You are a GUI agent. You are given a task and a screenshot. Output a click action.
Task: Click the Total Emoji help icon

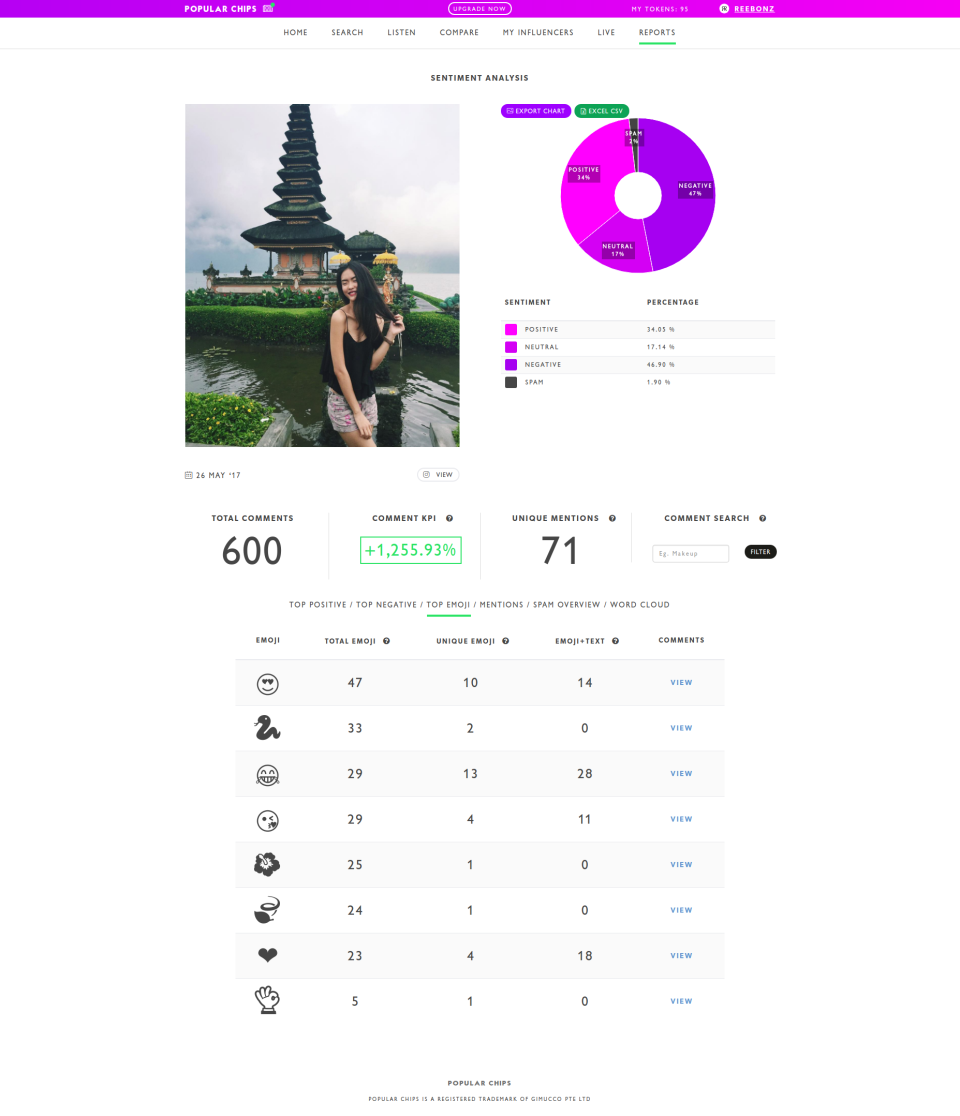click(x=386, y=641)
